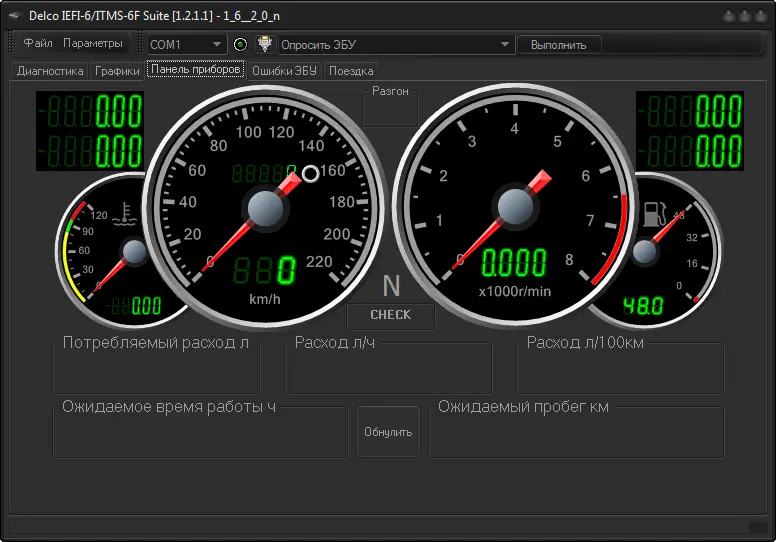Screen dimensions: 776x542
Task: Switch to the Диагностика tab
Action: (49, 71)
